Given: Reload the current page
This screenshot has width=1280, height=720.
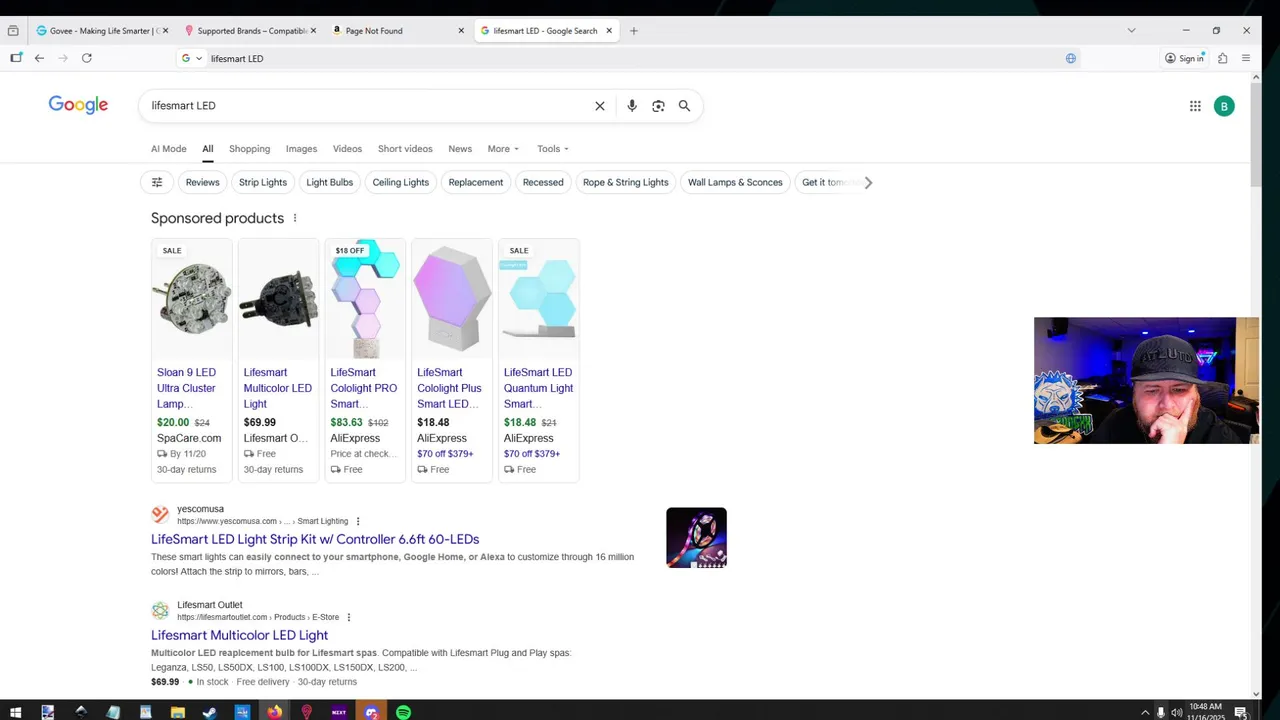Looking at the screenshot, I should (x=87, y=58).
